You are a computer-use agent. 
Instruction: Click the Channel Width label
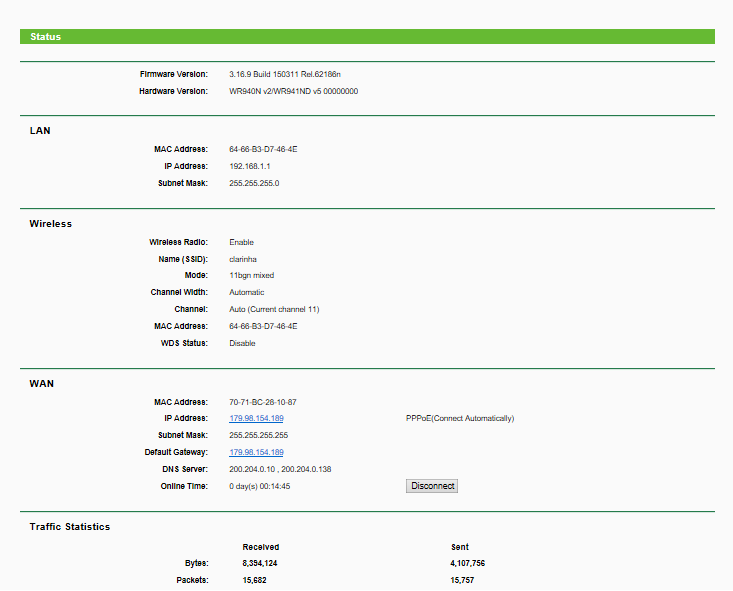(179, 292)
